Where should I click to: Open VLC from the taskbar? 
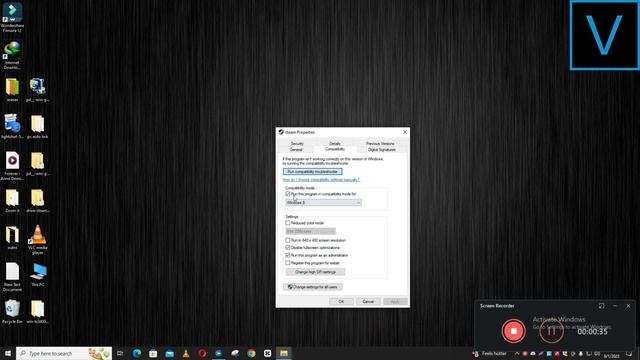point(186,353)
